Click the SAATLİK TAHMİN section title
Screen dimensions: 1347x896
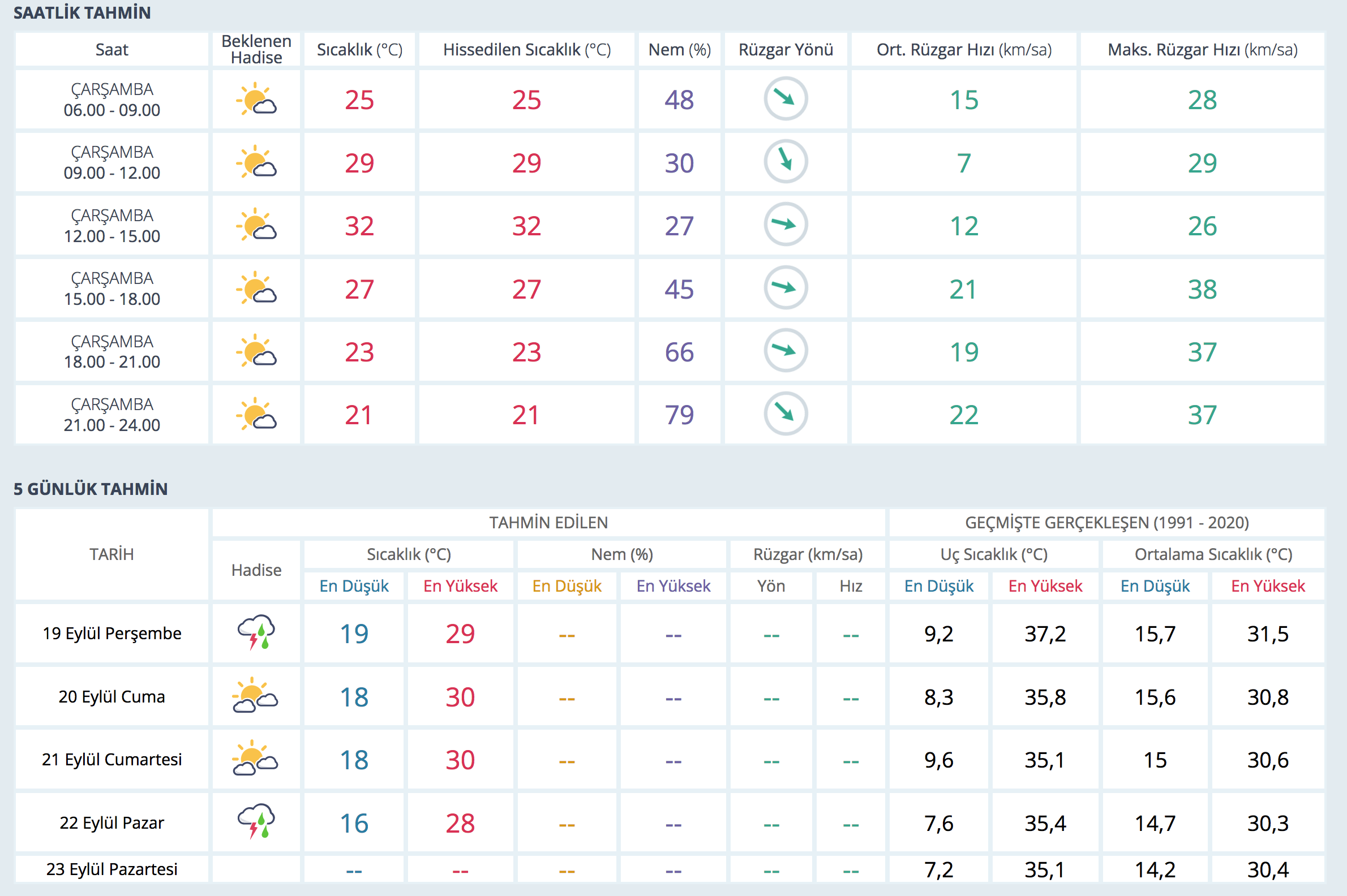pos(82,12)
